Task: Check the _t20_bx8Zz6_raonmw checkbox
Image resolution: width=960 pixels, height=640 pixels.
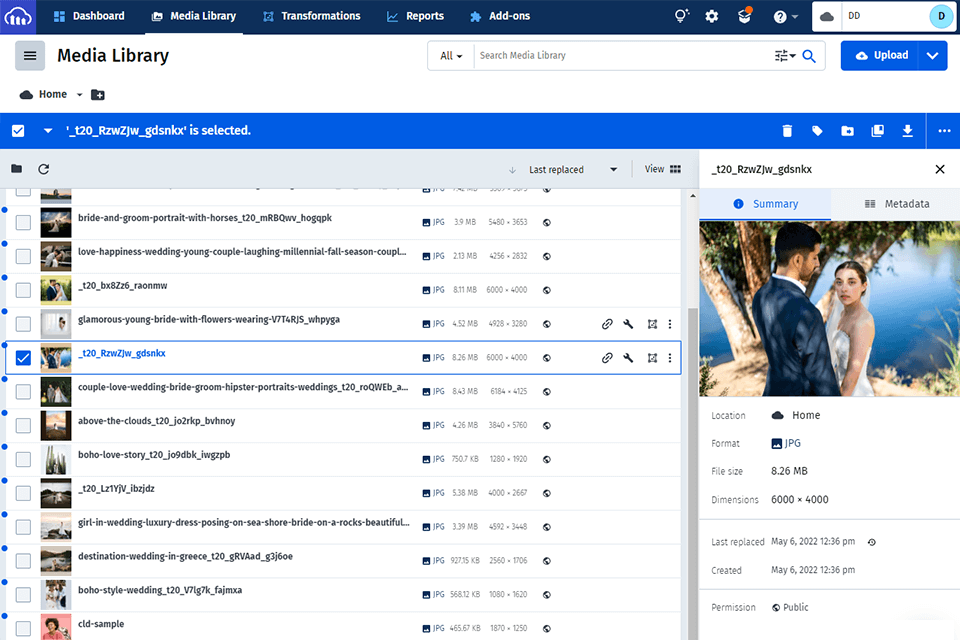Action: [x=23, y=290]
